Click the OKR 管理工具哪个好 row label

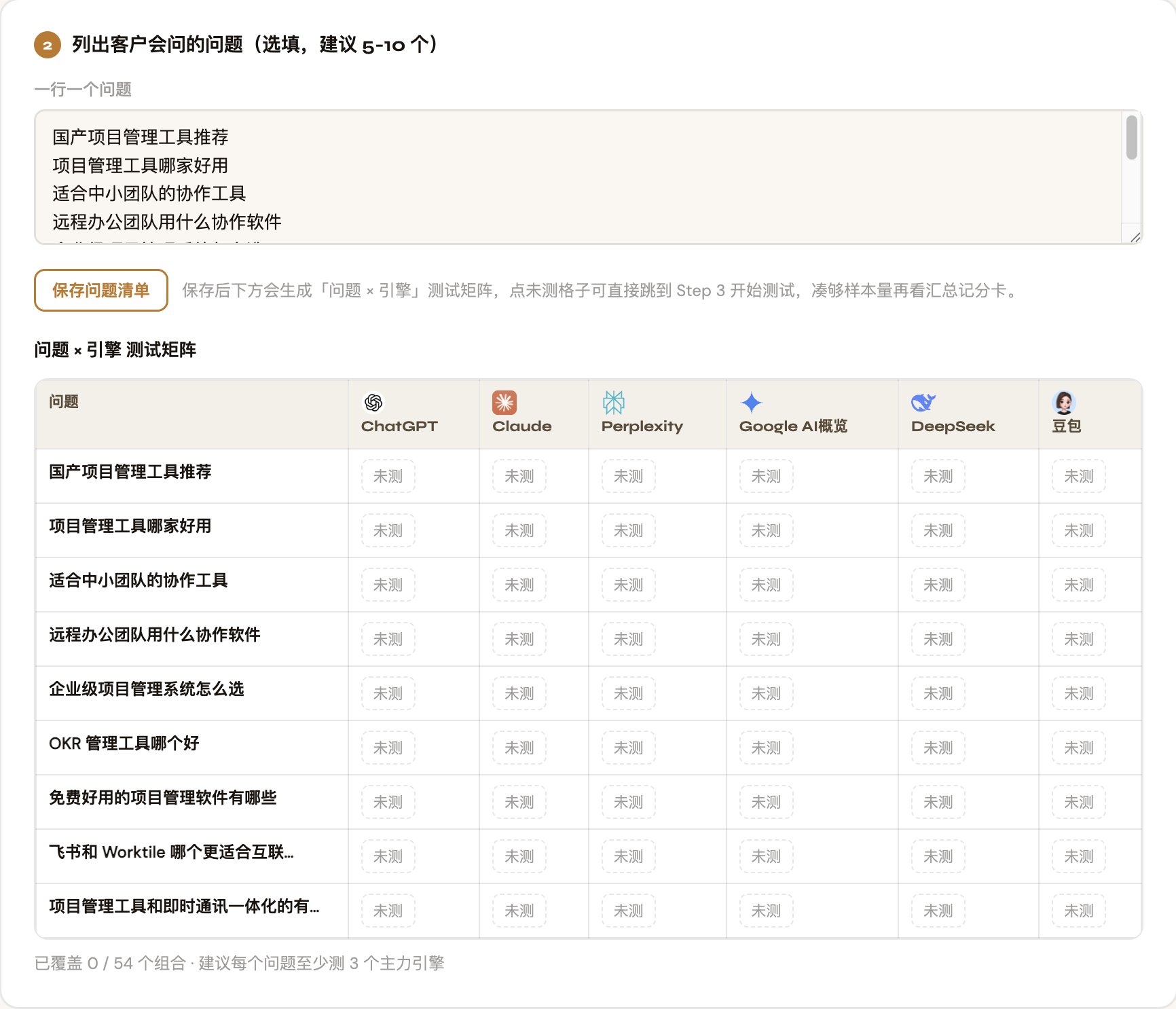tap(124, 744)
